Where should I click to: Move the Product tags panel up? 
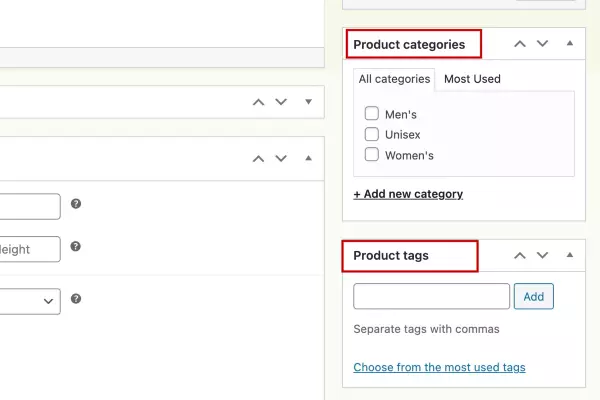click(x=519, y=256)
